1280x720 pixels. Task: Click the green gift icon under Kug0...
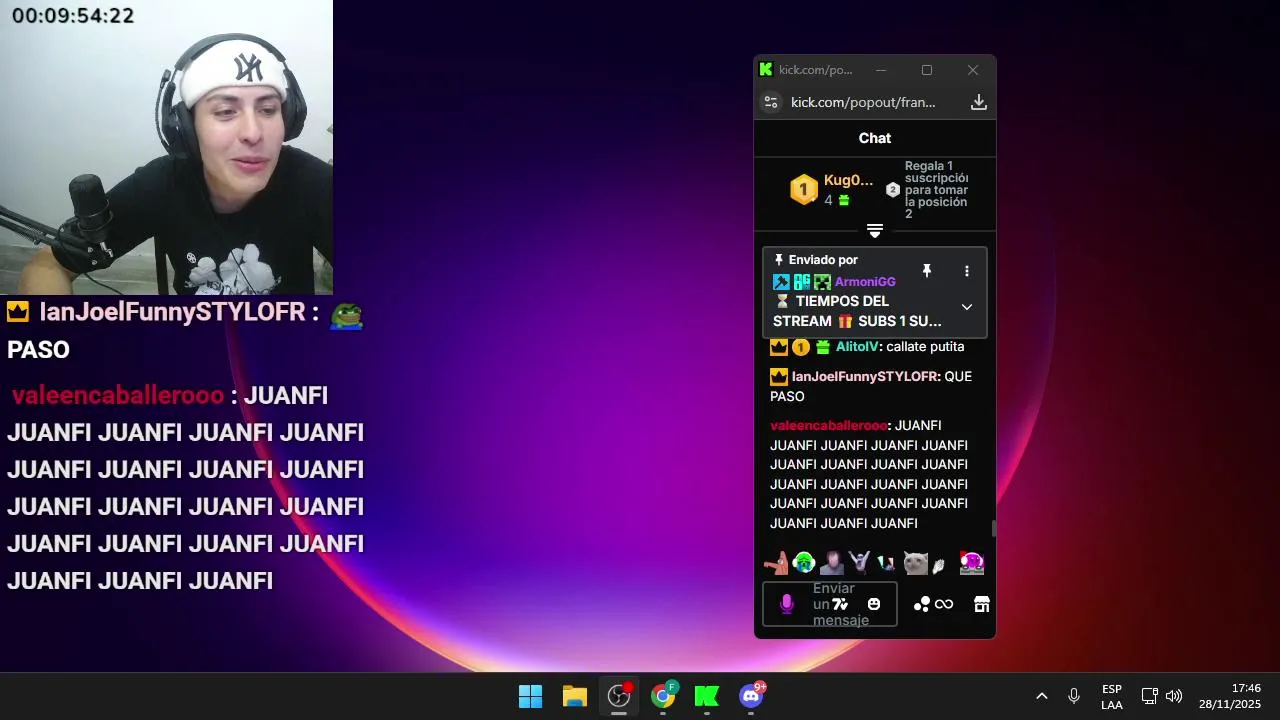click(x=843, y=200)
